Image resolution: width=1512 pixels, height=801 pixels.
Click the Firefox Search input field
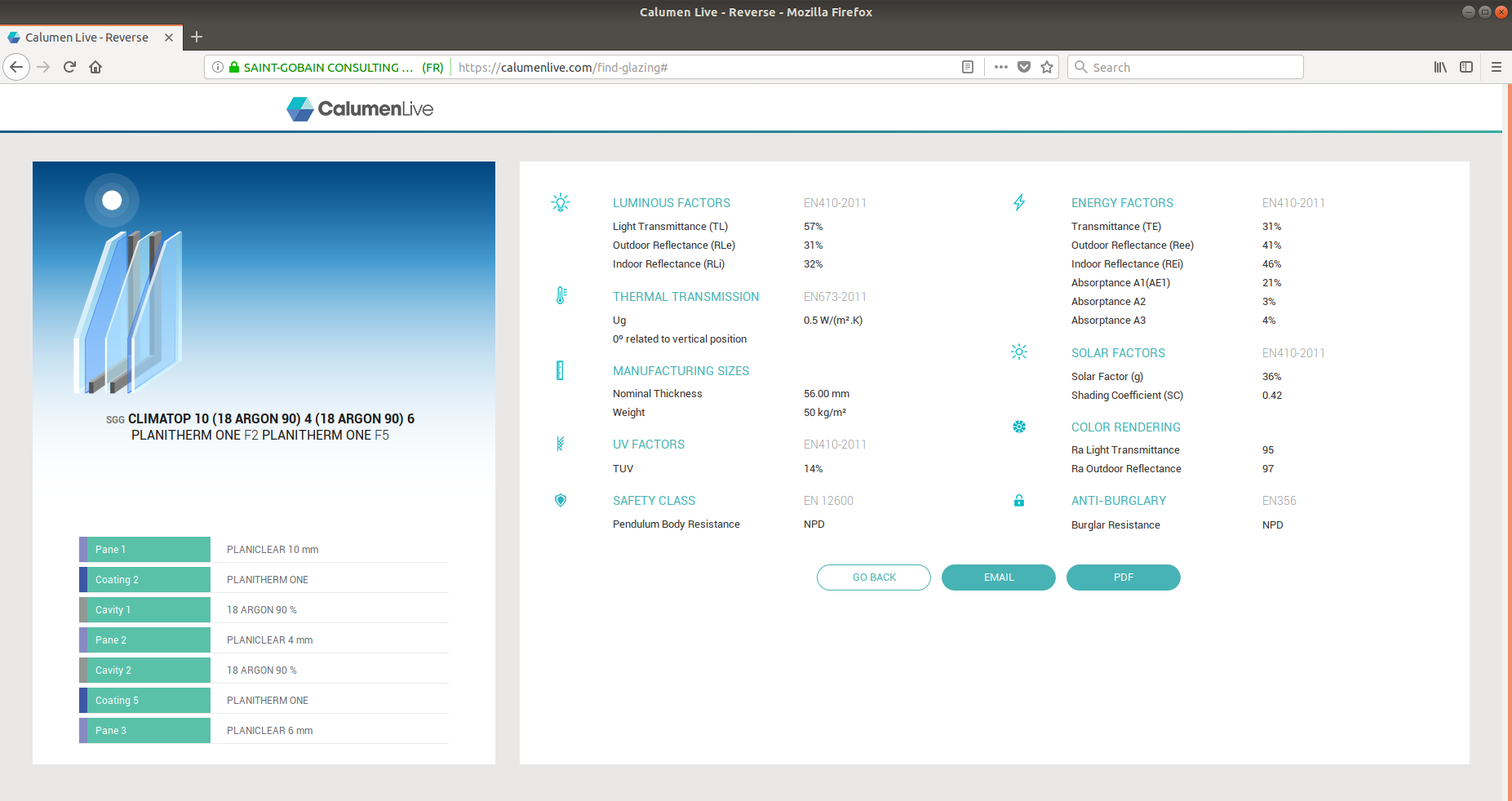pyautogui.click(x=1185, y=67)
